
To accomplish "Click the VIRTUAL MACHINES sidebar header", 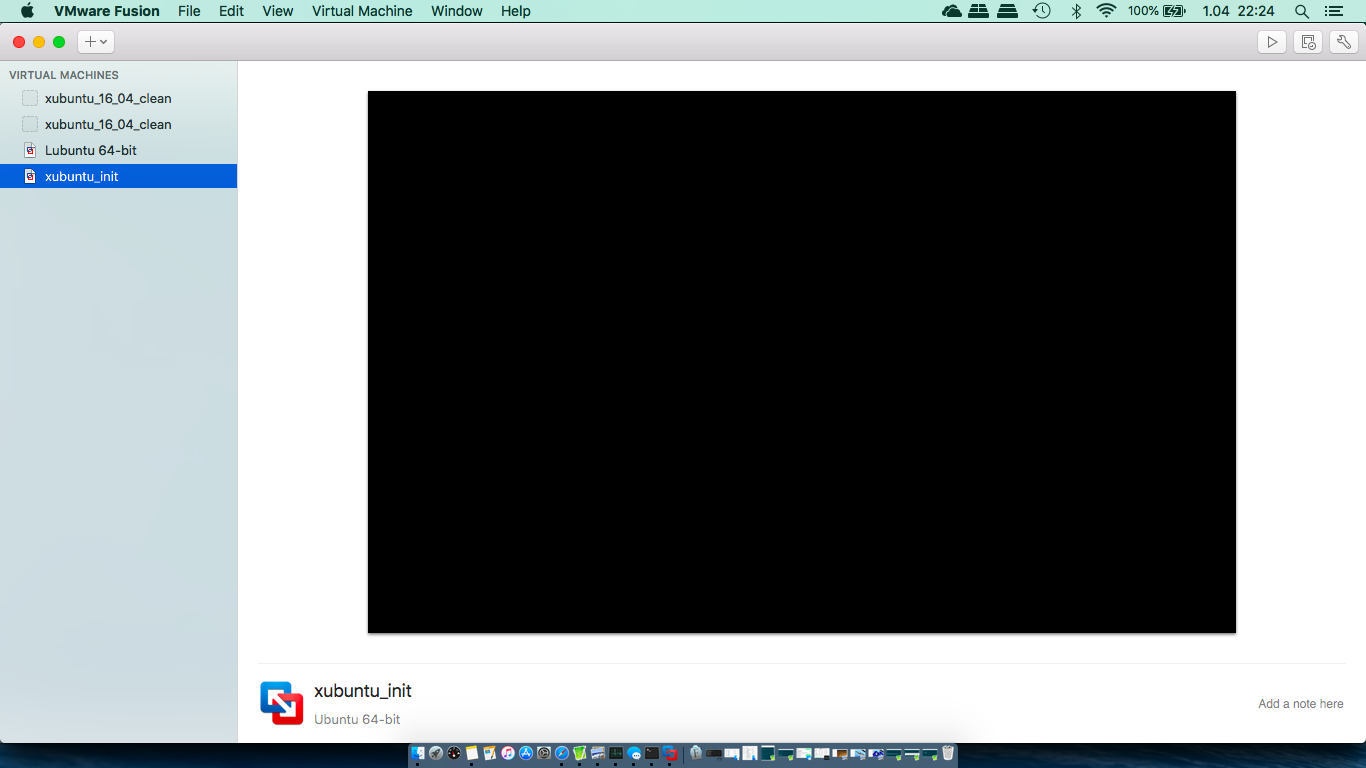I will pyautogui.click(x=64, y=75).
